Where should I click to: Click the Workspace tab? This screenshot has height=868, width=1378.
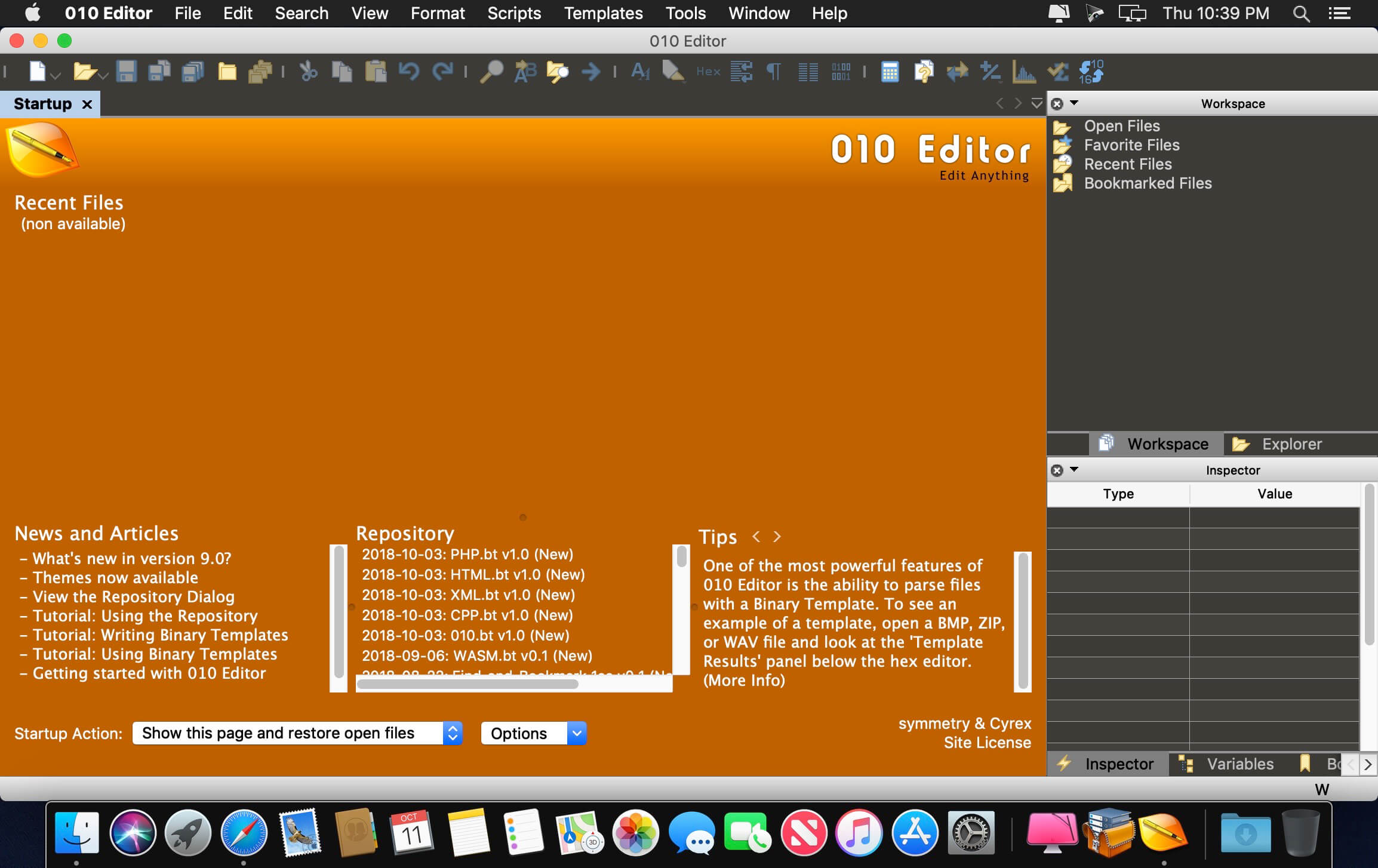coord(1155,444)
